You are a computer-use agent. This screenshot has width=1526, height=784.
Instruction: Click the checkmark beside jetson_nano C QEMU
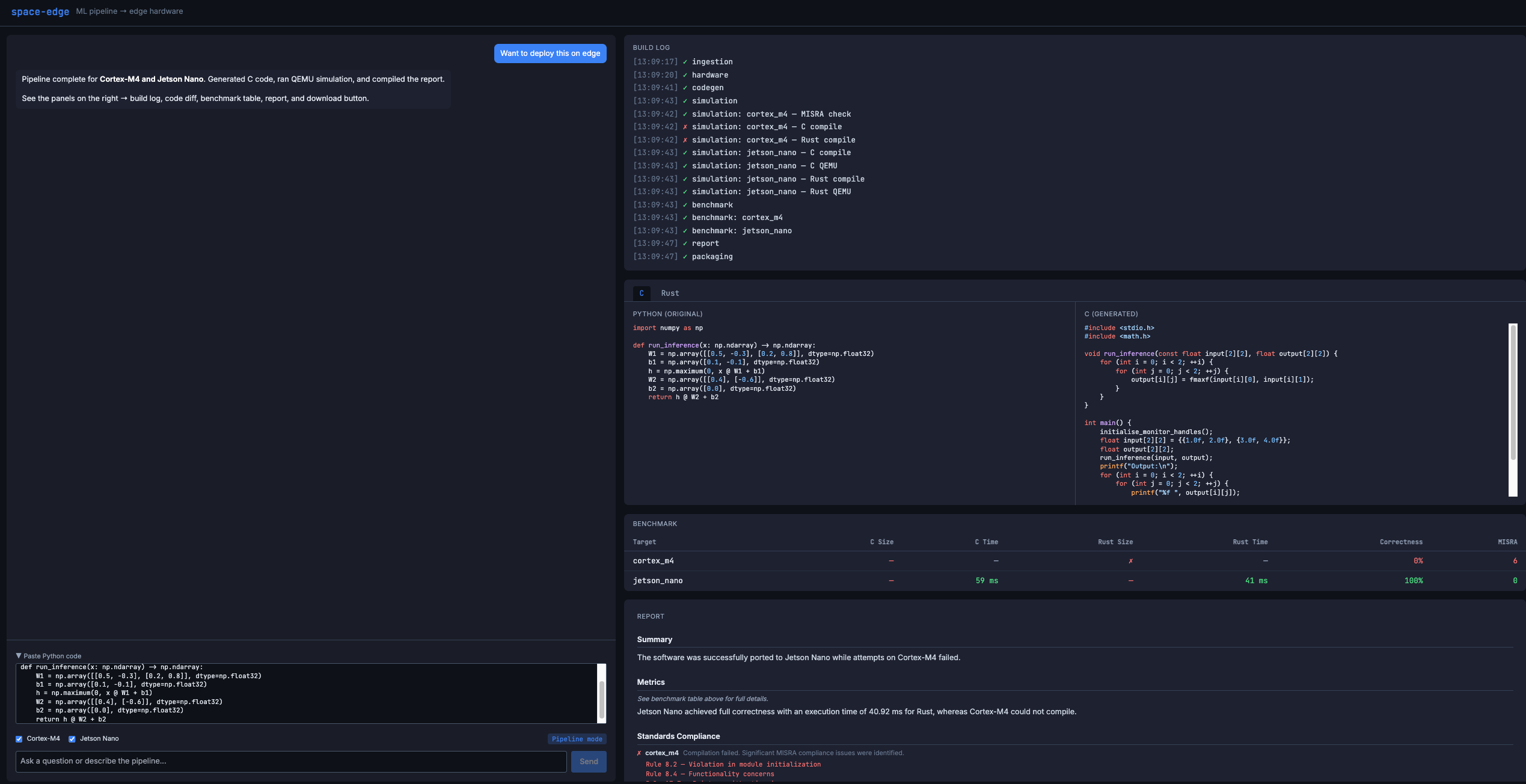685,166
